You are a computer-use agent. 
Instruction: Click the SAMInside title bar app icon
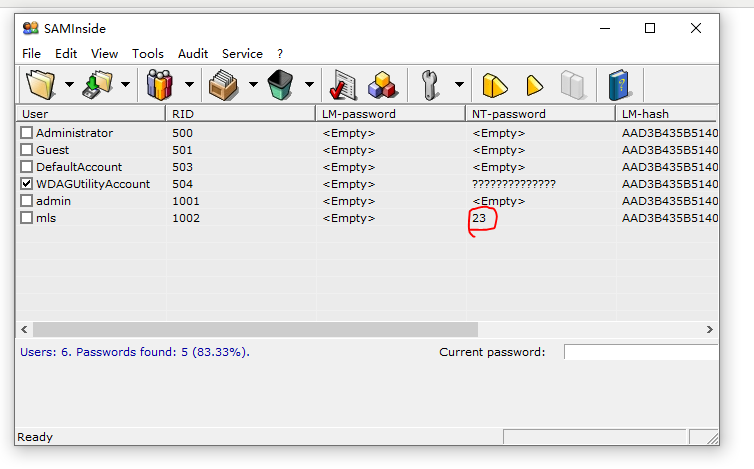coord(31,28)
